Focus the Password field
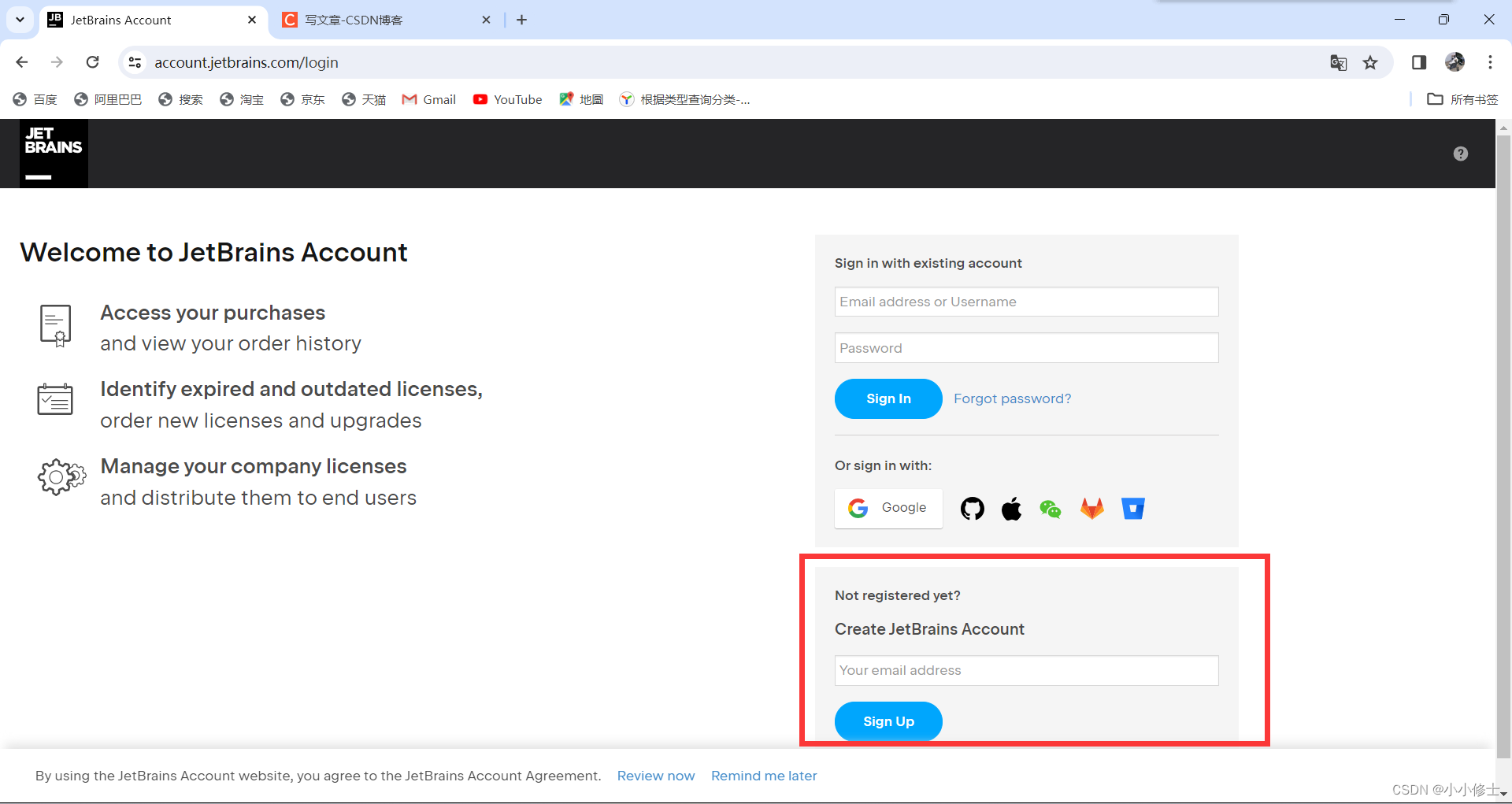This screenshot has width=1512, height=804. point(1027,348)
